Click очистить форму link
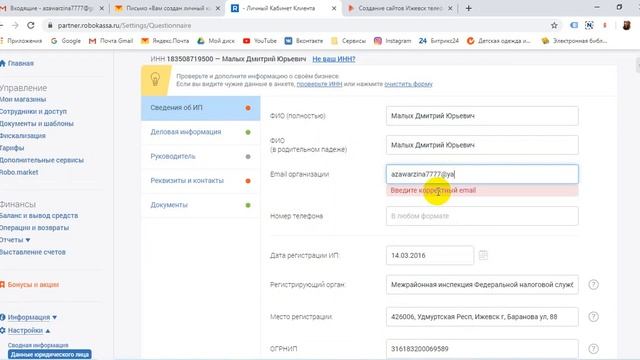This screenshot has height=360, width=640. point(408,84)
